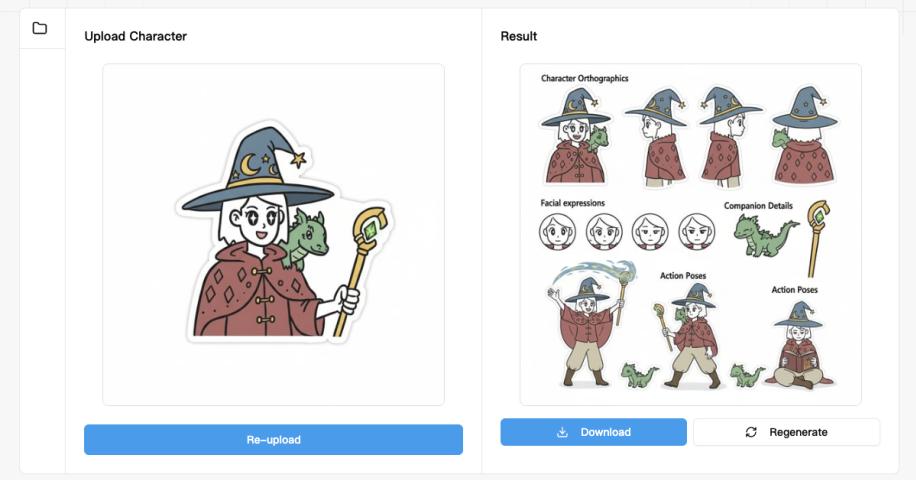The image size is (916, 480).
Task: Open the folder icon in the left sidebar
Action: [40, 28]
